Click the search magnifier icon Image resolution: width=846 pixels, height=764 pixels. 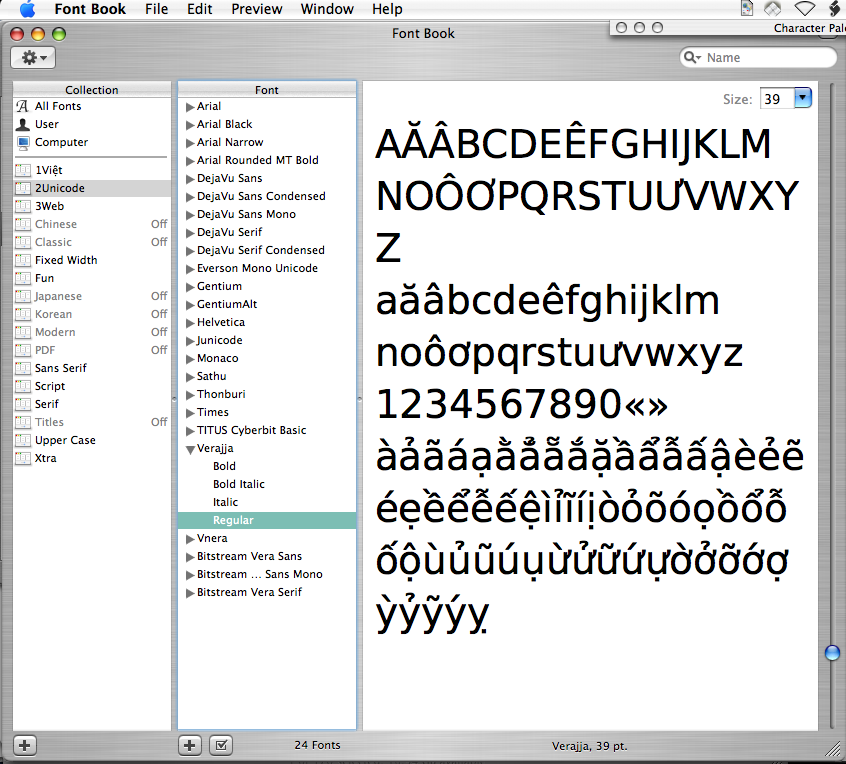click(692, 57)
